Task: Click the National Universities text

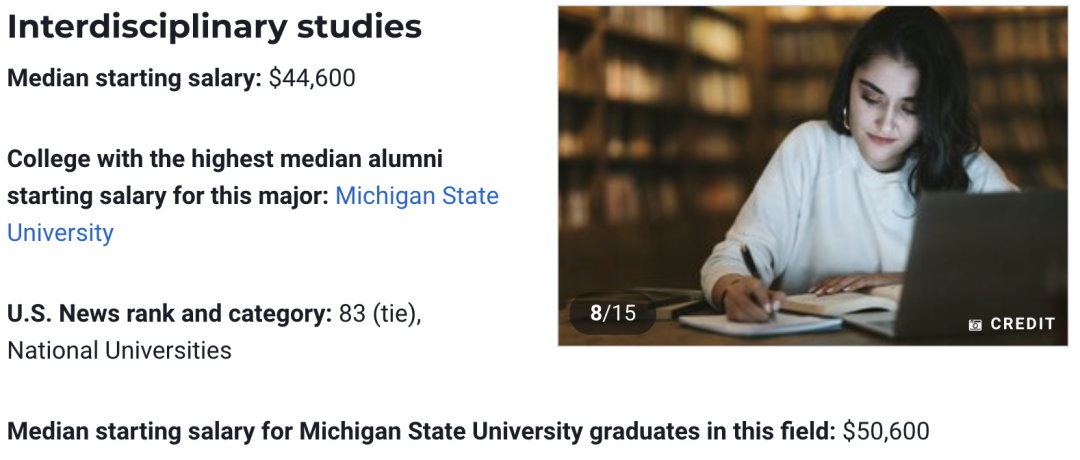Action: coord(119,351)
